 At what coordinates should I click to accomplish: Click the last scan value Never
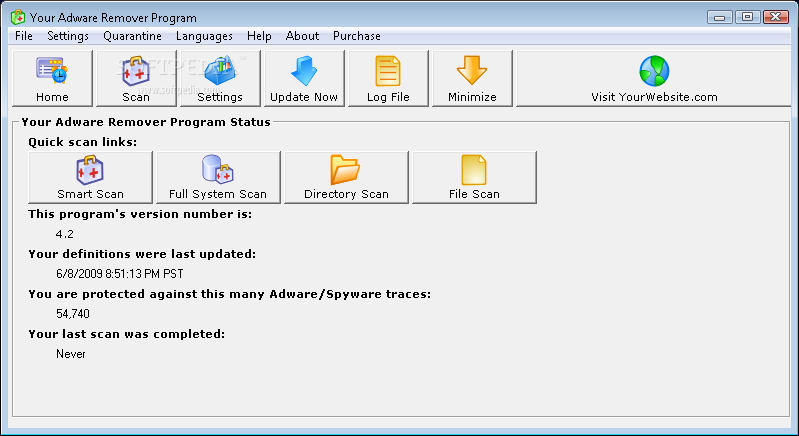coord(71,354)
